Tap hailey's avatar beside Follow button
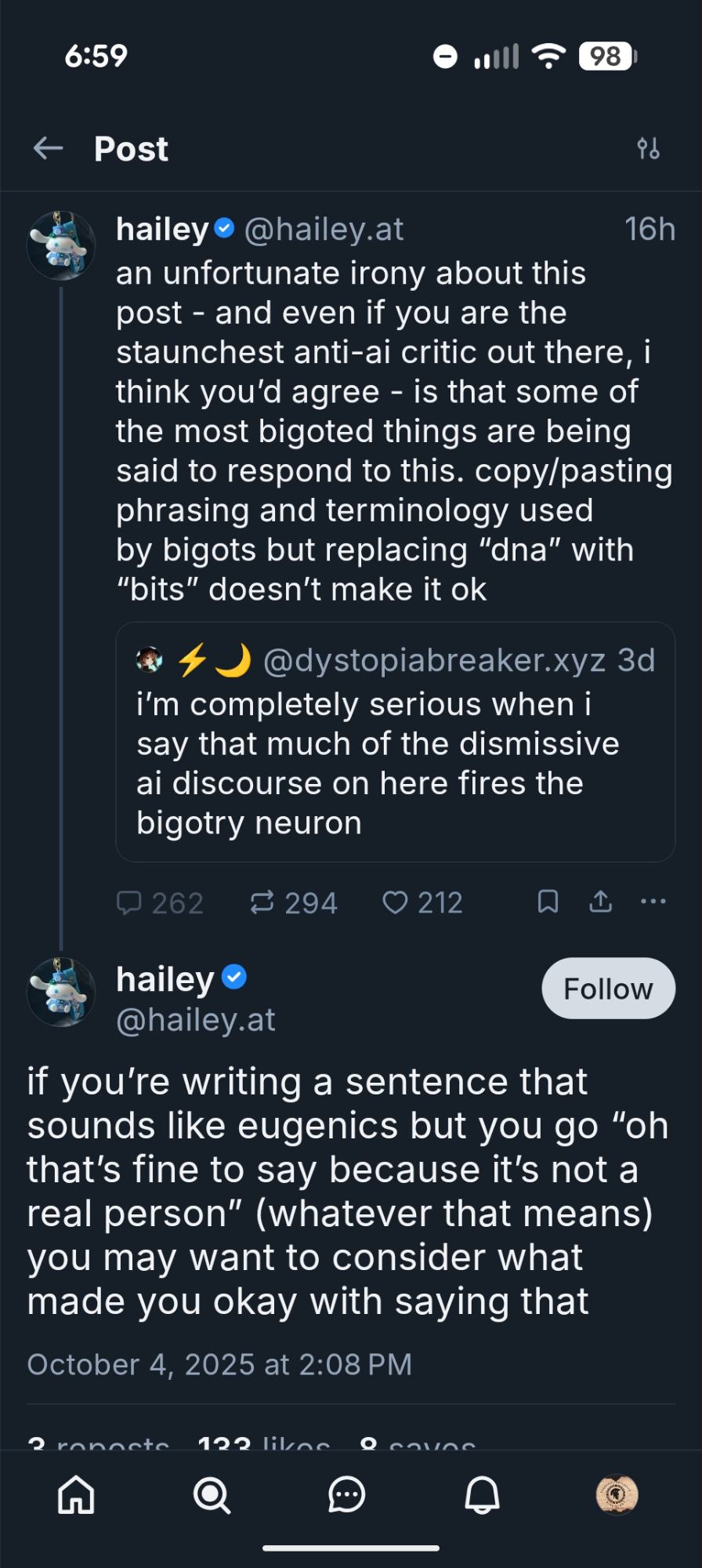 pos(61,992)
